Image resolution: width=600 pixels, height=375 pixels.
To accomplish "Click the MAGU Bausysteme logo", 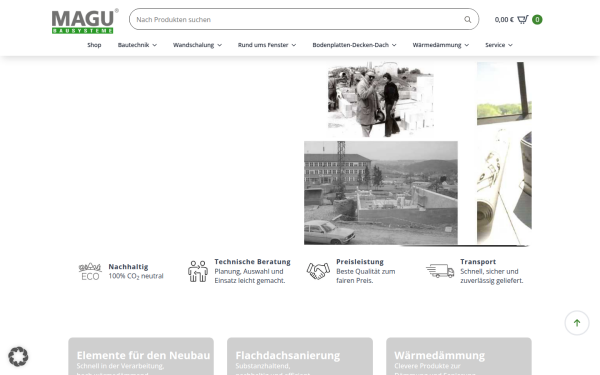I will [85, 21].
